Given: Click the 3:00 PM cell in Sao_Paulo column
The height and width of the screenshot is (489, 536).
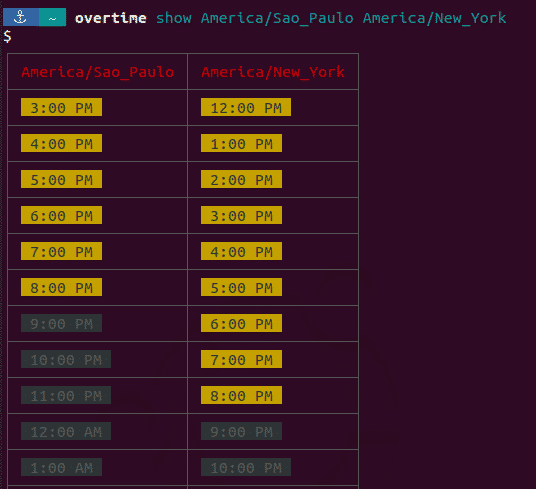Looking at the screenshot, I should click(62, 107).
